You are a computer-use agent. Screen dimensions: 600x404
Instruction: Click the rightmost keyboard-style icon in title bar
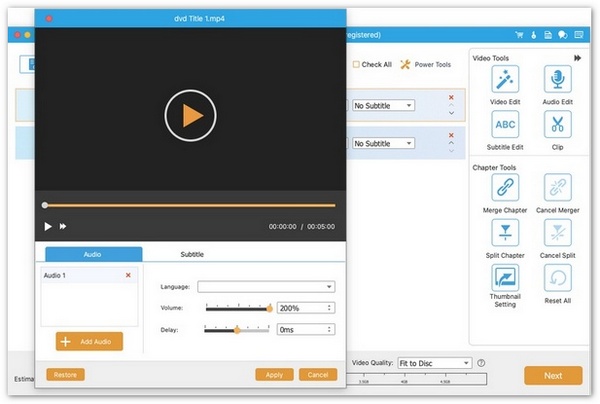(579, 35)
